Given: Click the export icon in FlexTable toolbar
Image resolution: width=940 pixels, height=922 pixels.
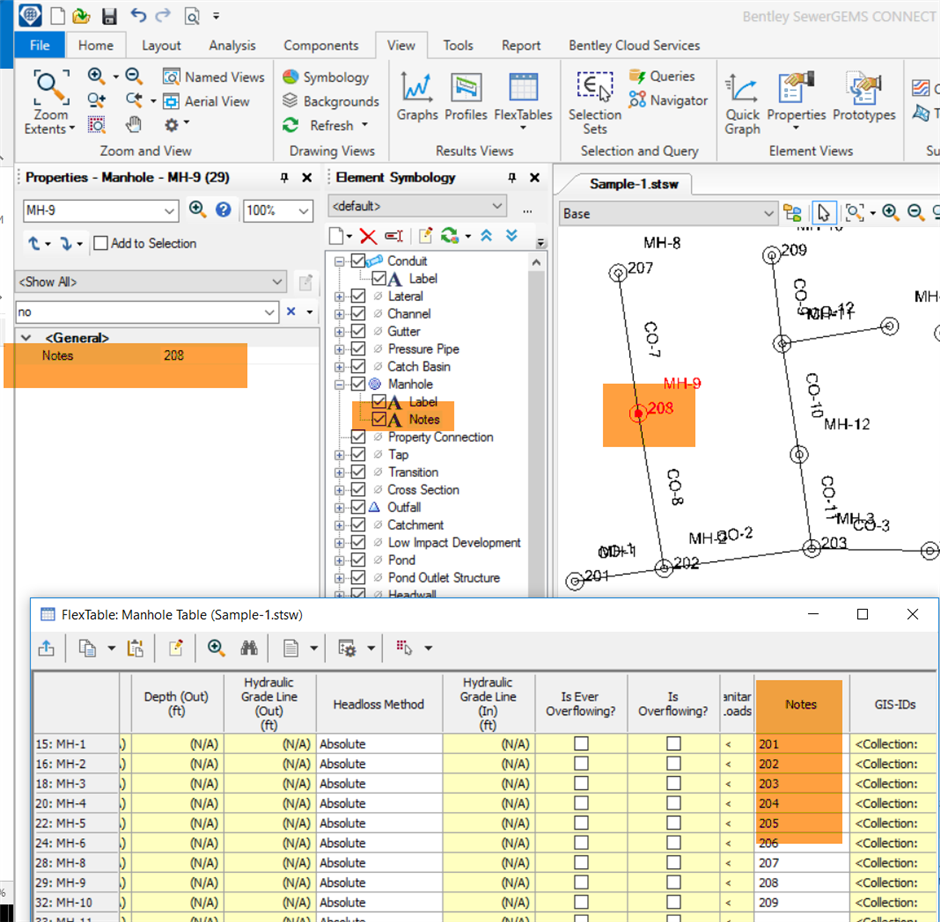Looking at the screenshot, I should (46, 647).
